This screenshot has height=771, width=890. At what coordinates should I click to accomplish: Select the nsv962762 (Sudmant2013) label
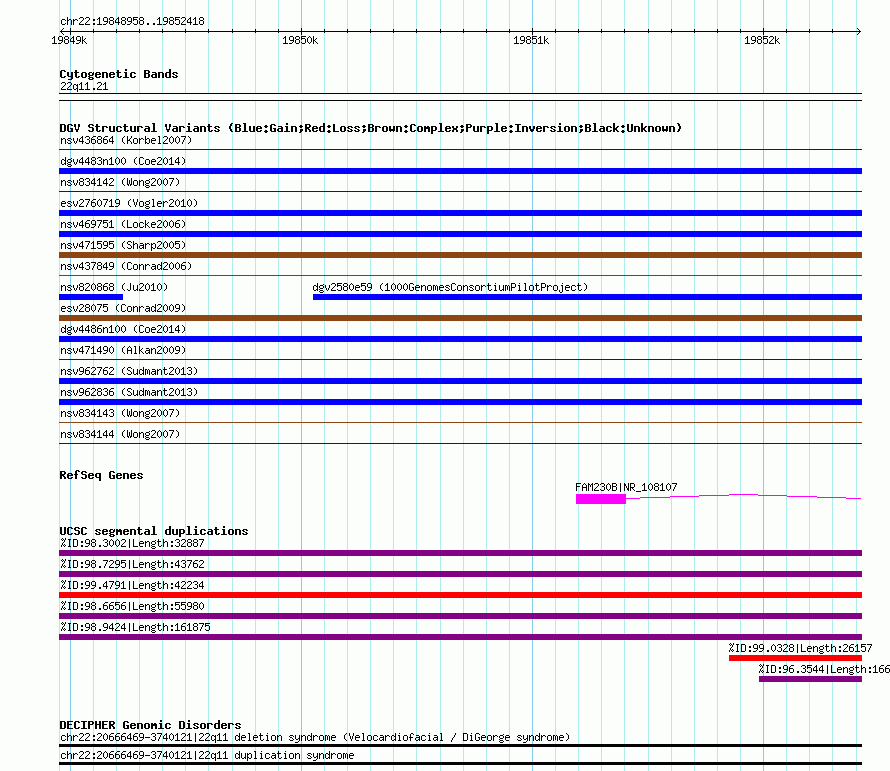pyautogui.click(x=129, y=371)
